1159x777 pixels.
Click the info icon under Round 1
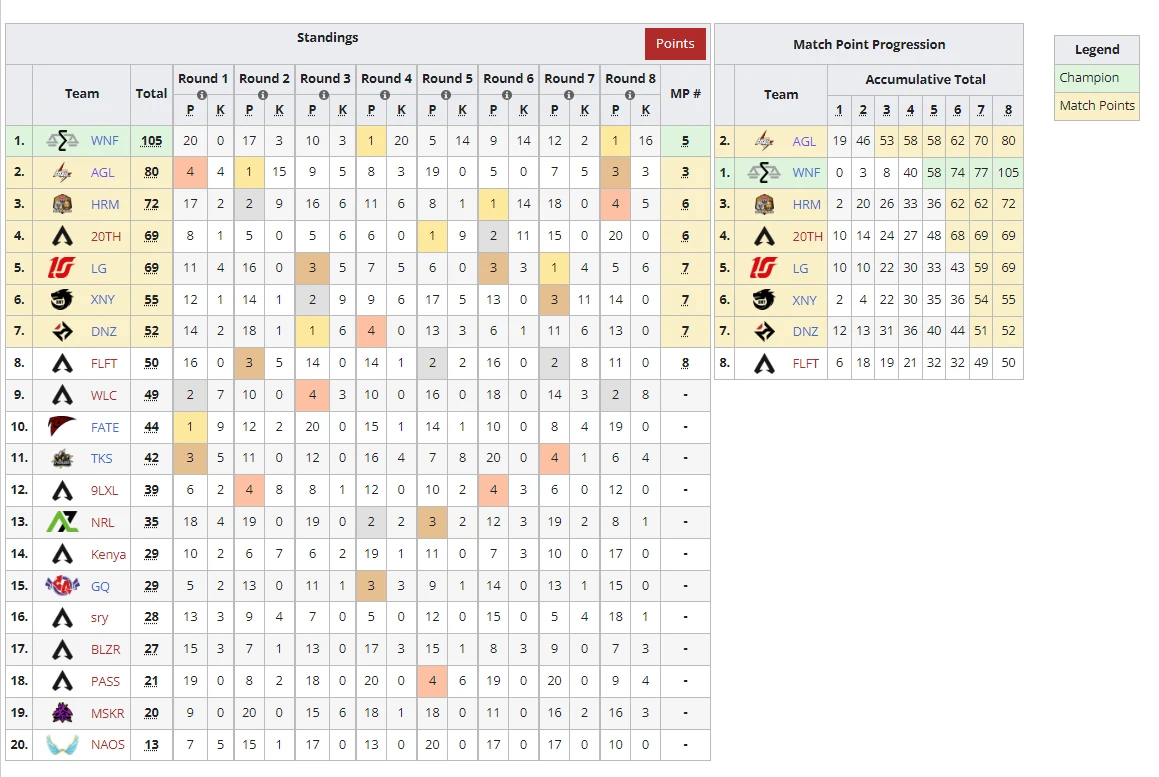coord(203,95)
